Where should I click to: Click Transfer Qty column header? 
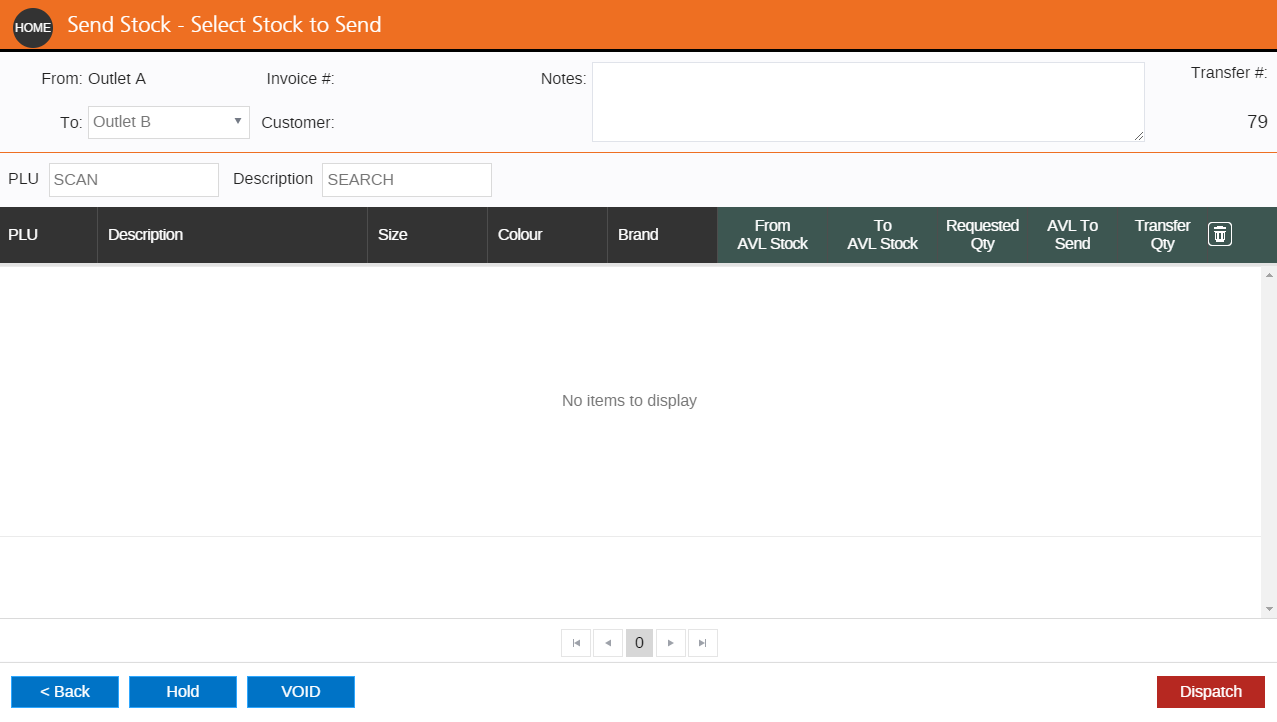coord(1162,235)
